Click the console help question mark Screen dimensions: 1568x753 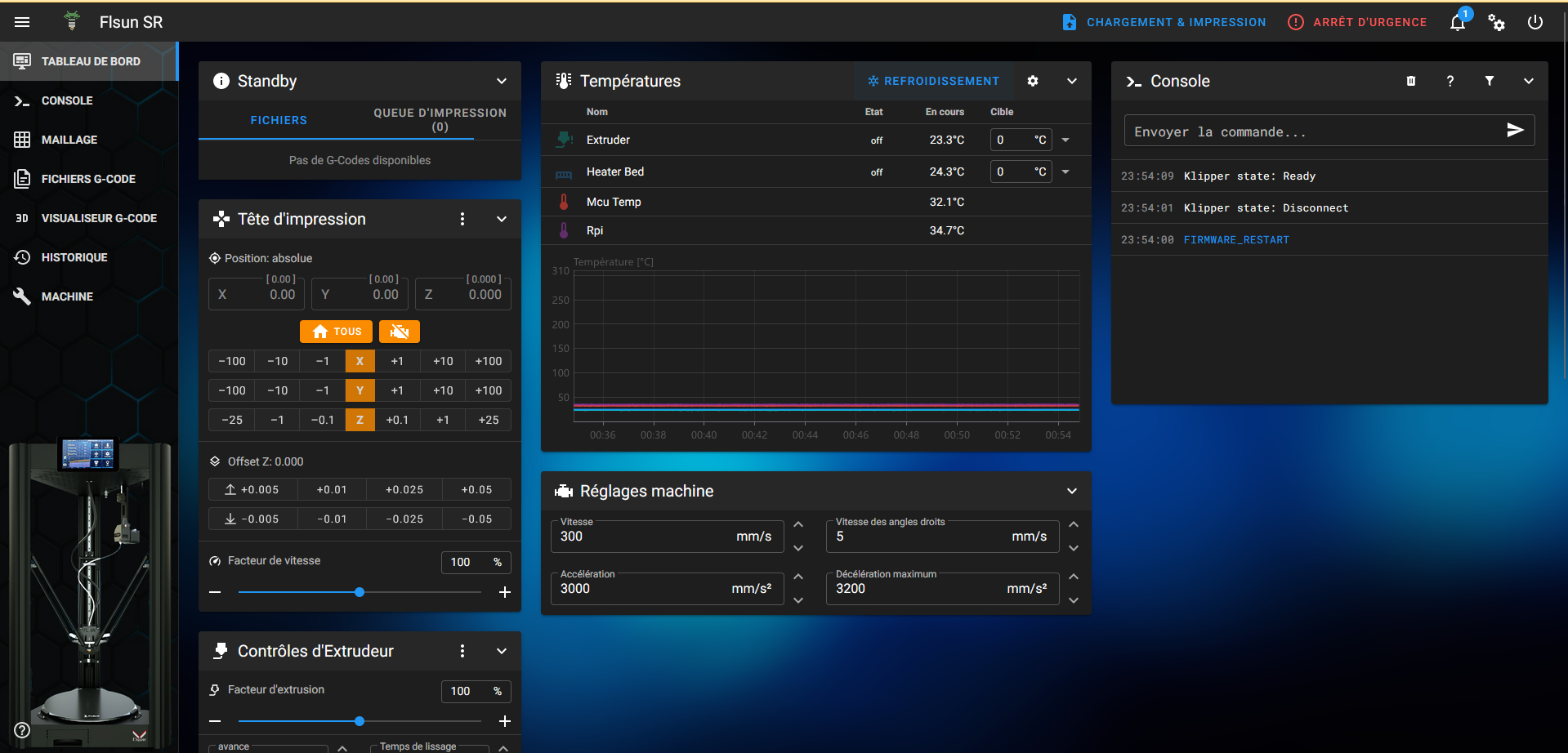point(1450,81)
